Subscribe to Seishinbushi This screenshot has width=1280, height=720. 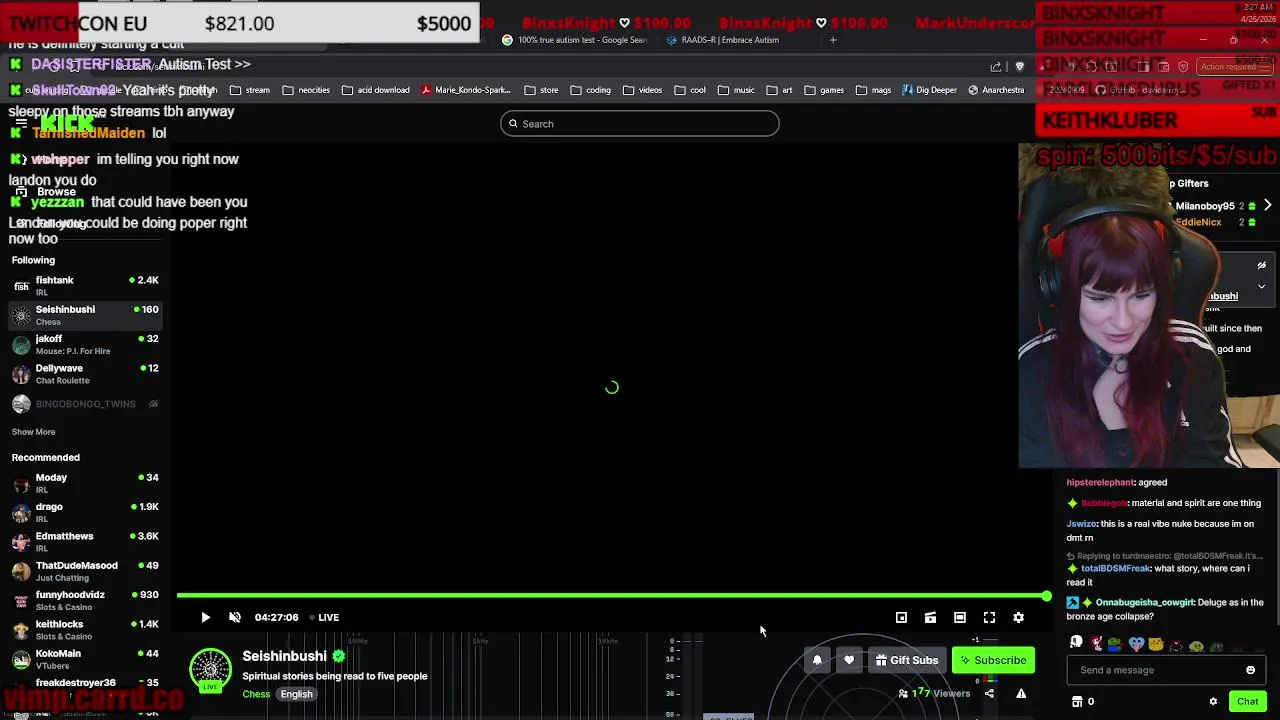[993, 660]
